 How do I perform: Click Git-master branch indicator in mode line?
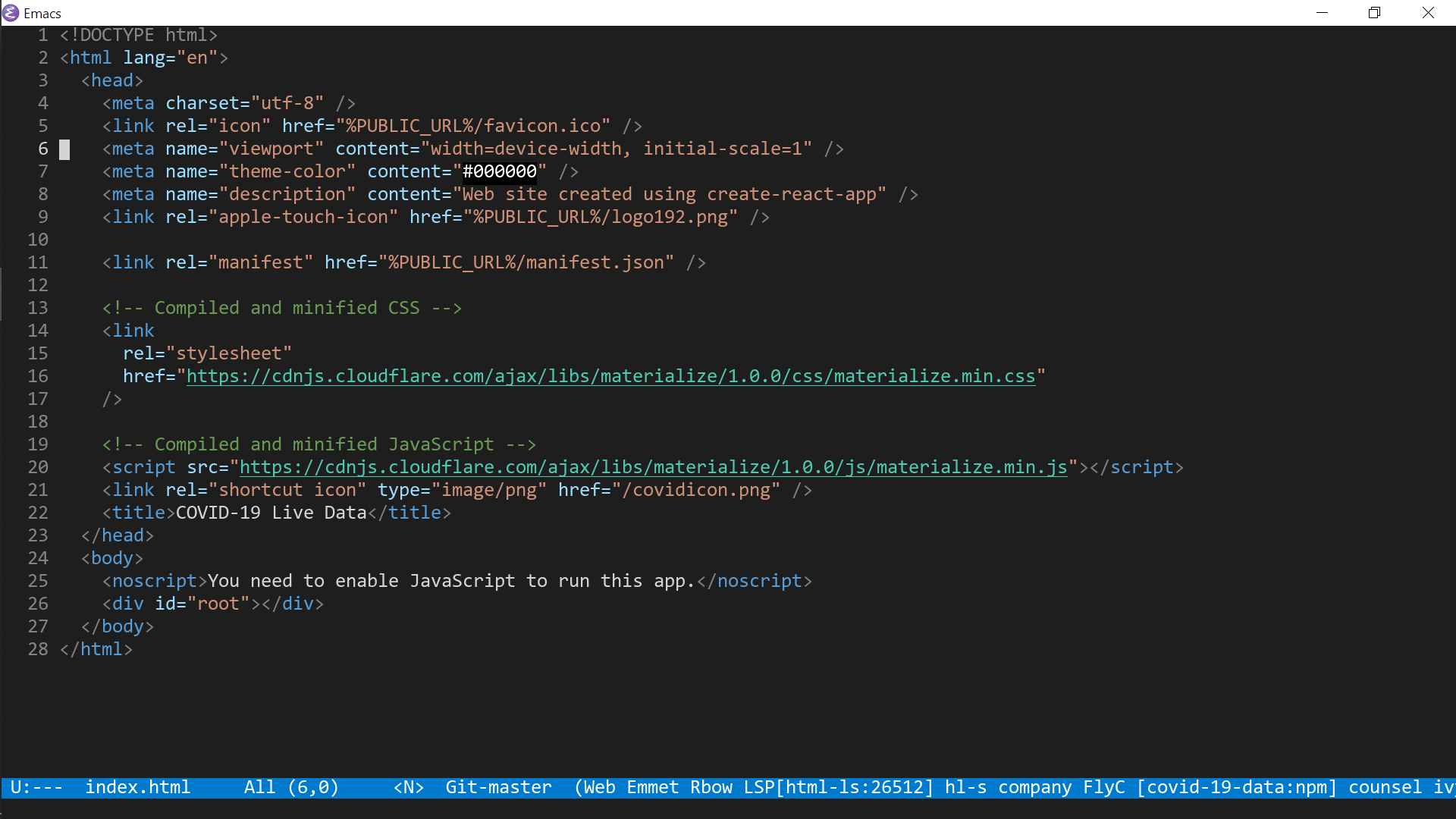[x=498, y=787]
